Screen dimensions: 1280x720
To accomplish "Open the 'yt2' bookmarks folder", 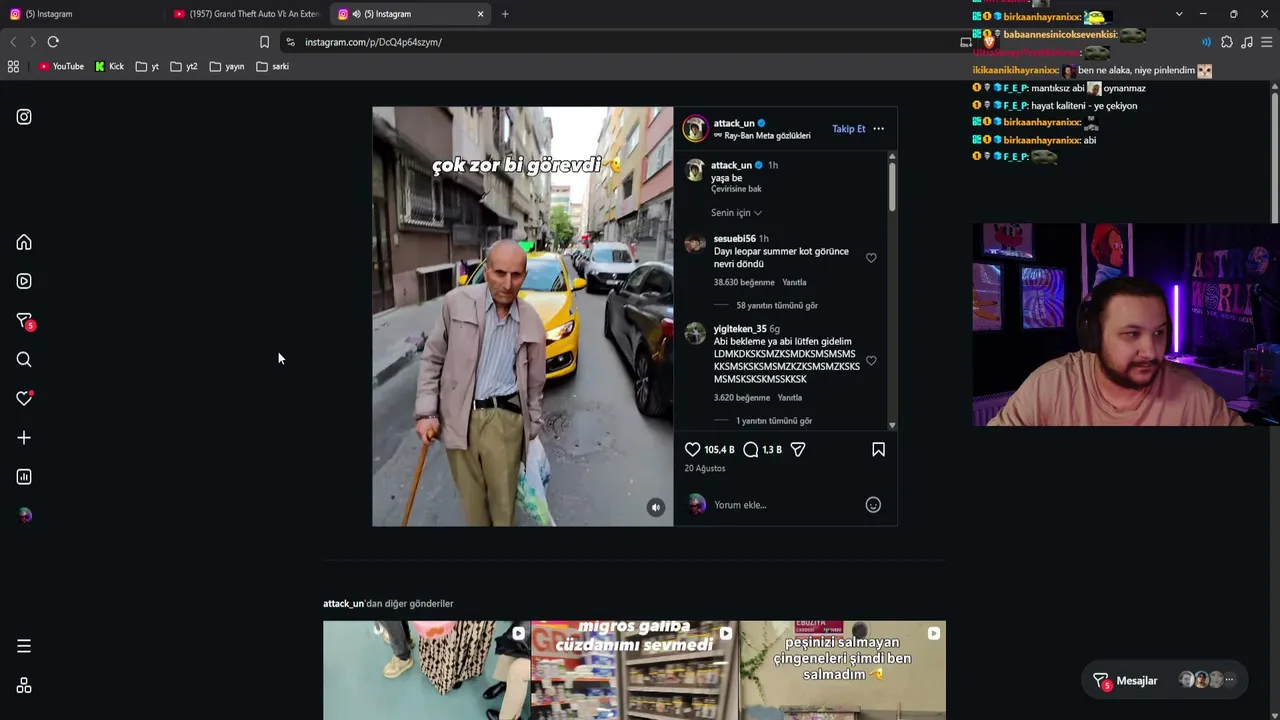I will (x=184, y=67).
